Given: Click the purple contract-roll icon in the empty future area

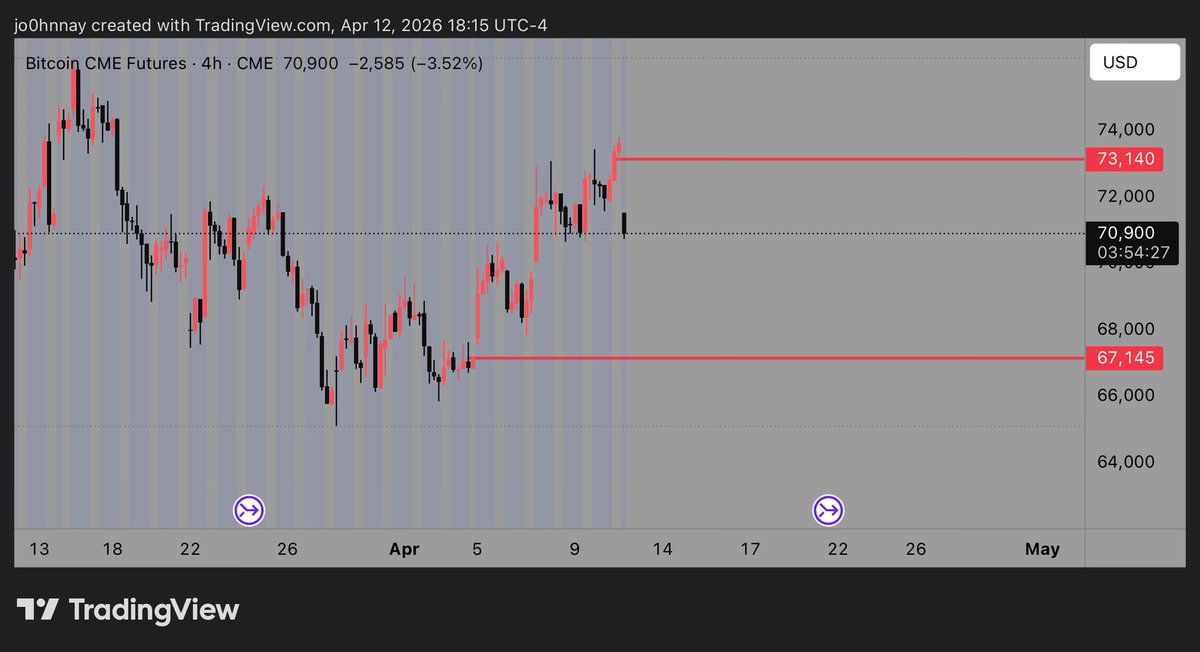Looking at the screenshot, I should pyautogui.click(x=828, y=511).
